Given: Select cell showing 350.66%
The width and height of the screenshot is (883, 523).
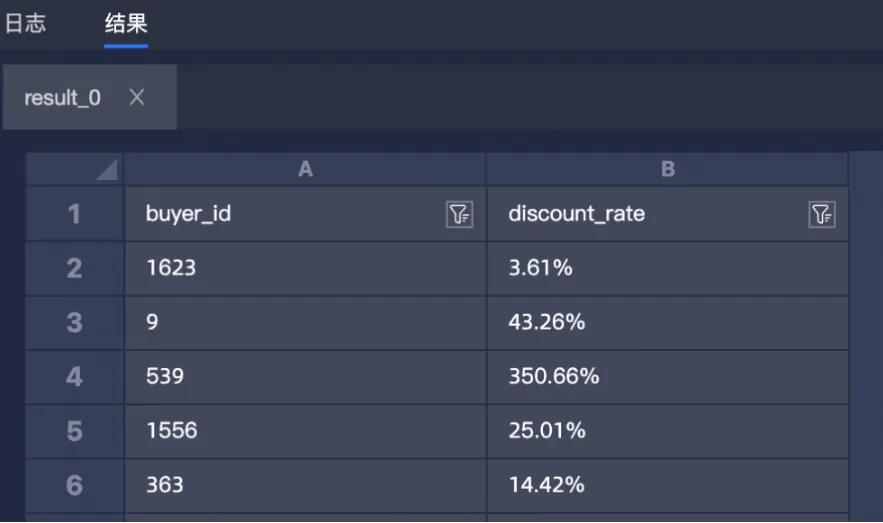Looking at the screenshot, I should coord(668,377).
